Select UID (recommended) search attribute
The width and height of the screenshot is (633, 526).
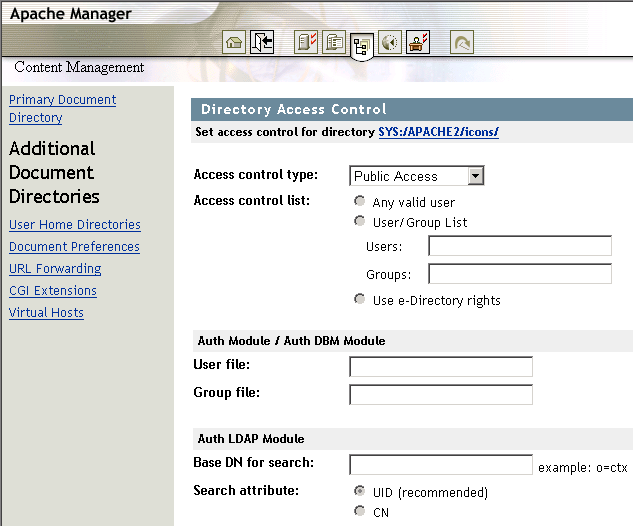click(x=359, y=491)
